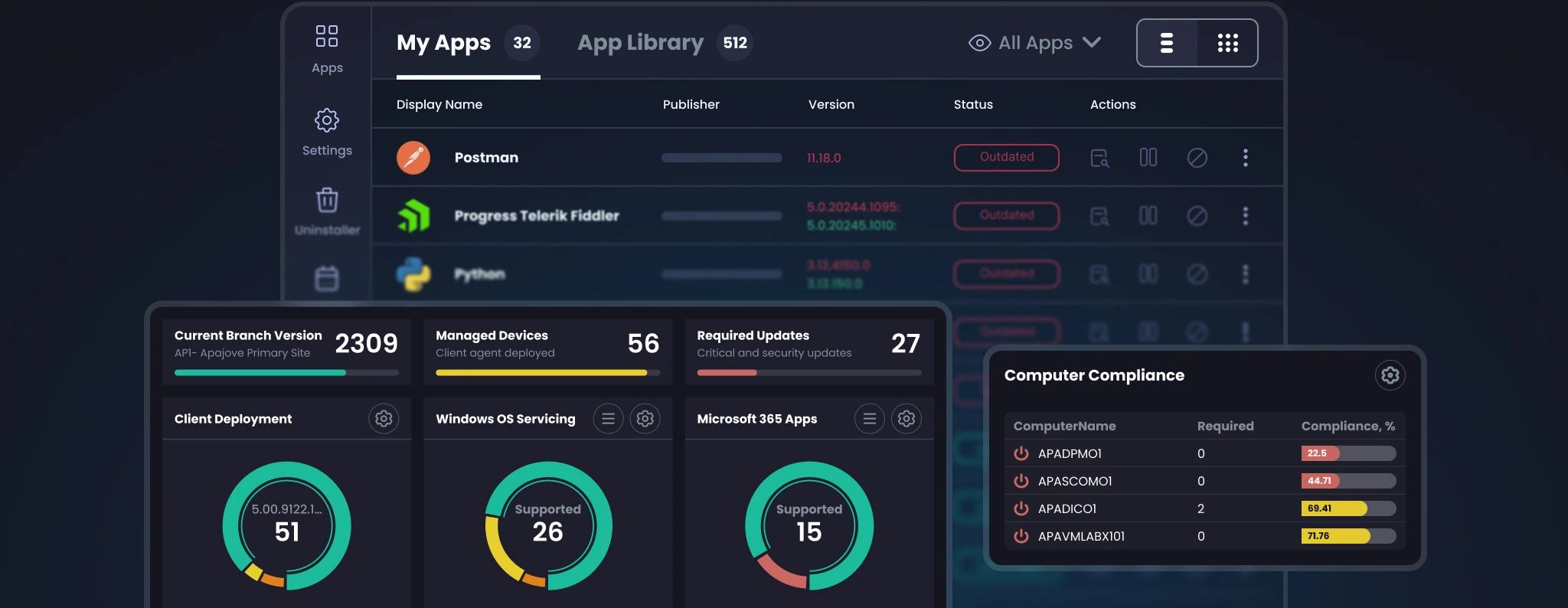
Task: Open Microsoft 365 Apps list icon
Action: (x=870, y=419)
